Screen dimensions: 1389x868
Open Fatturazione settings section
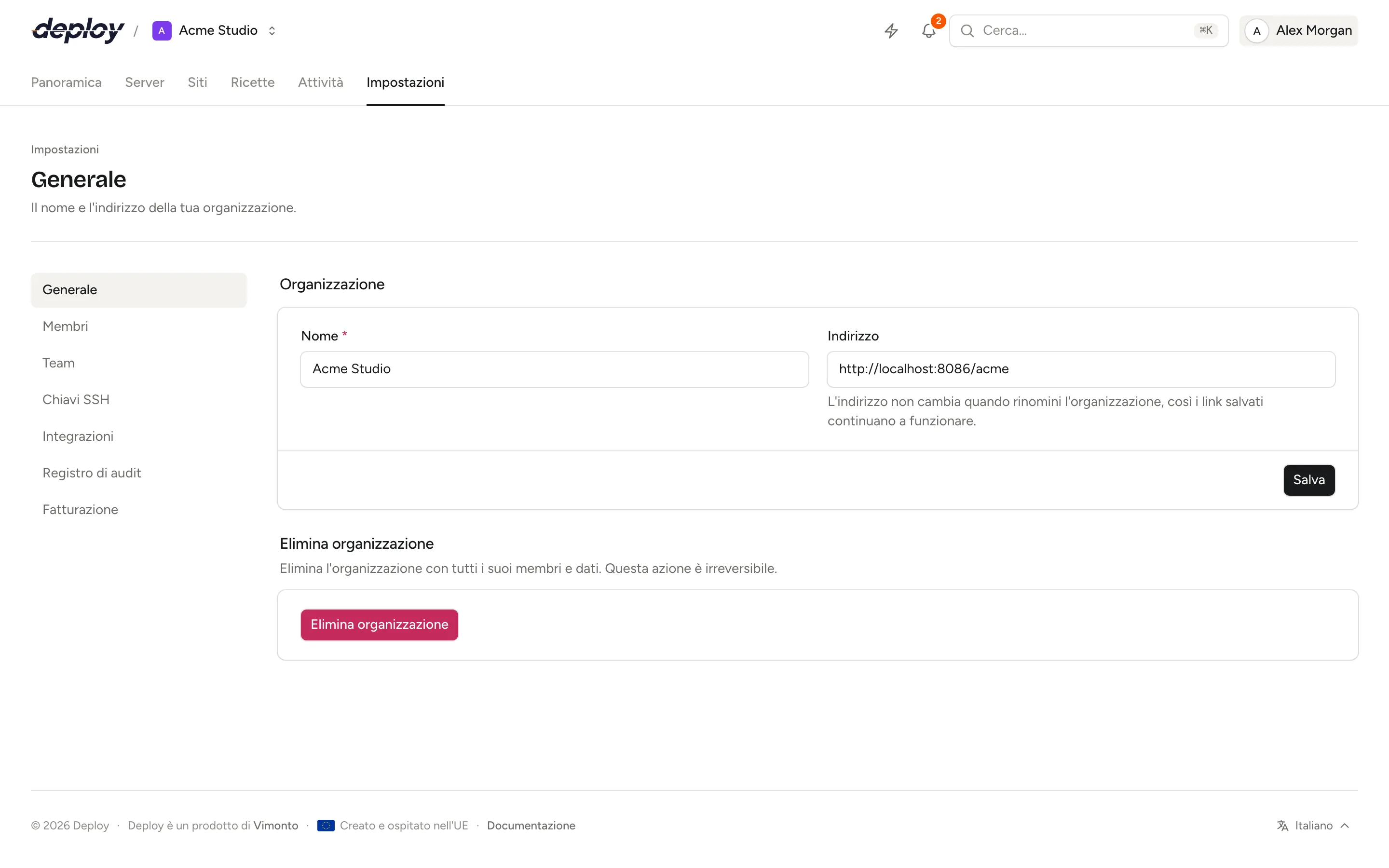pos(139,510)
